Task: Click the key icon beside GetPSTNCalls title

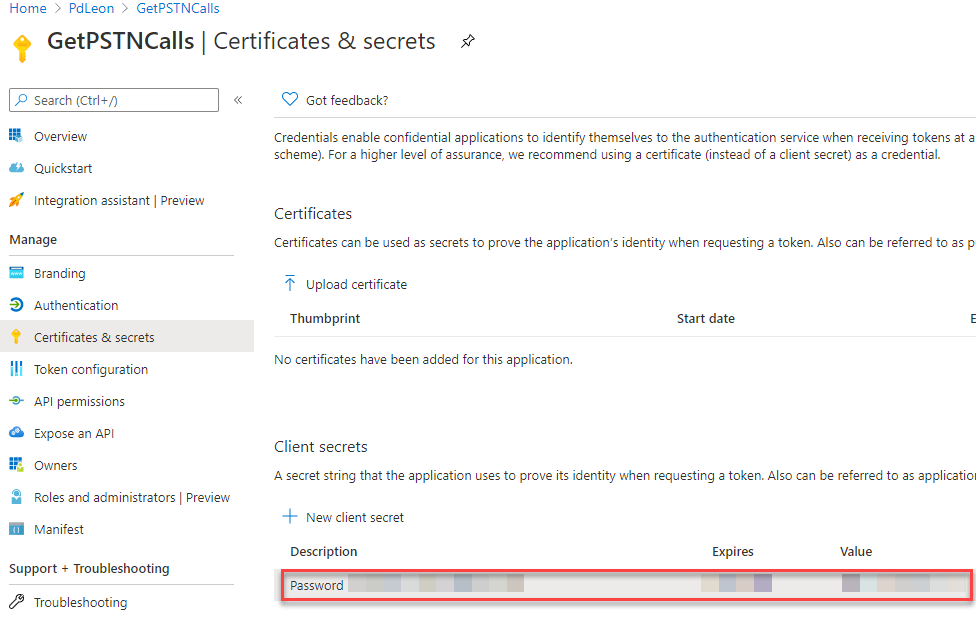Action: pos(21,44)
